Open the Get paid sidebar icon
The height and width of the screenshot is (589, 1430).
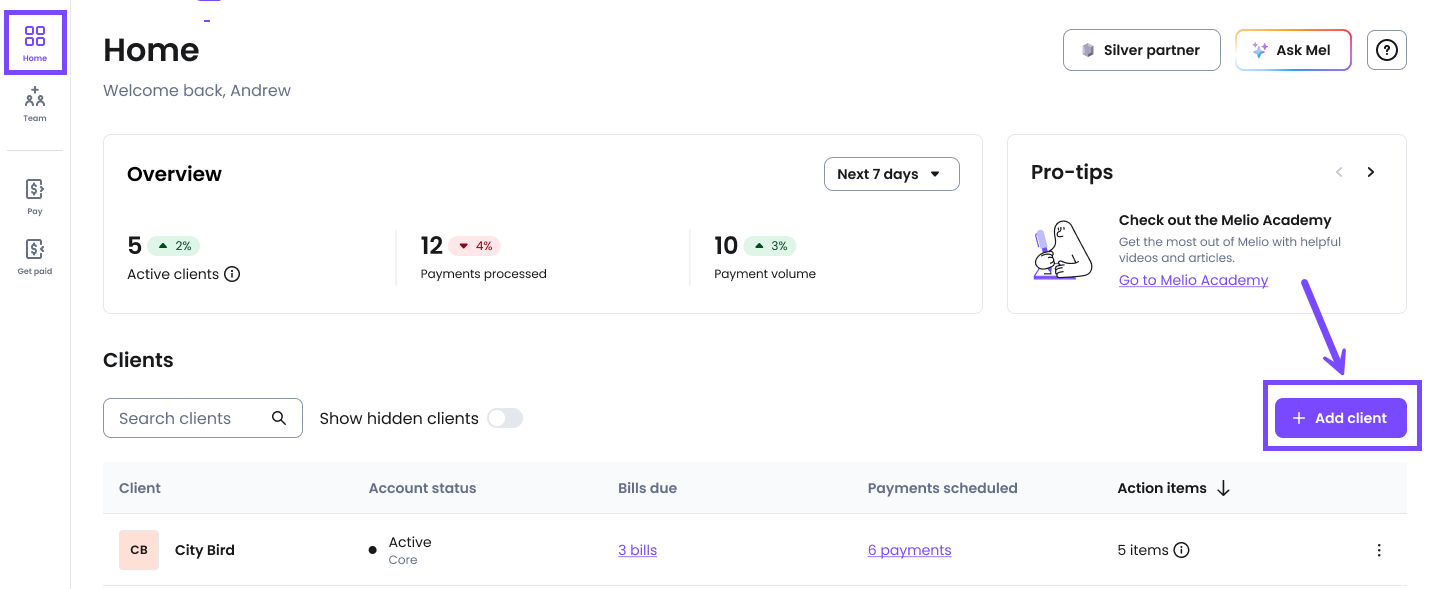pos(35,256)
